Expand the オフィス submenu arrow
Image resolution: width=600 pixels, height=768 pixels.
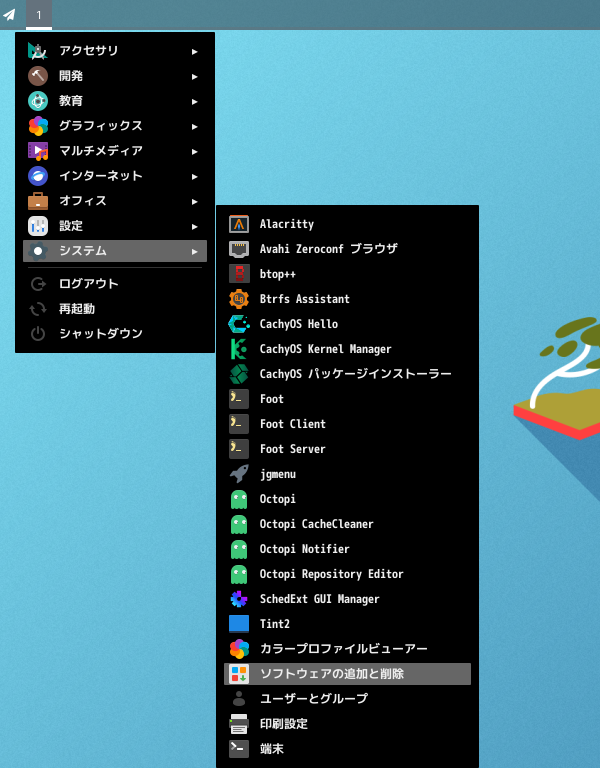[x=194, y=201]
